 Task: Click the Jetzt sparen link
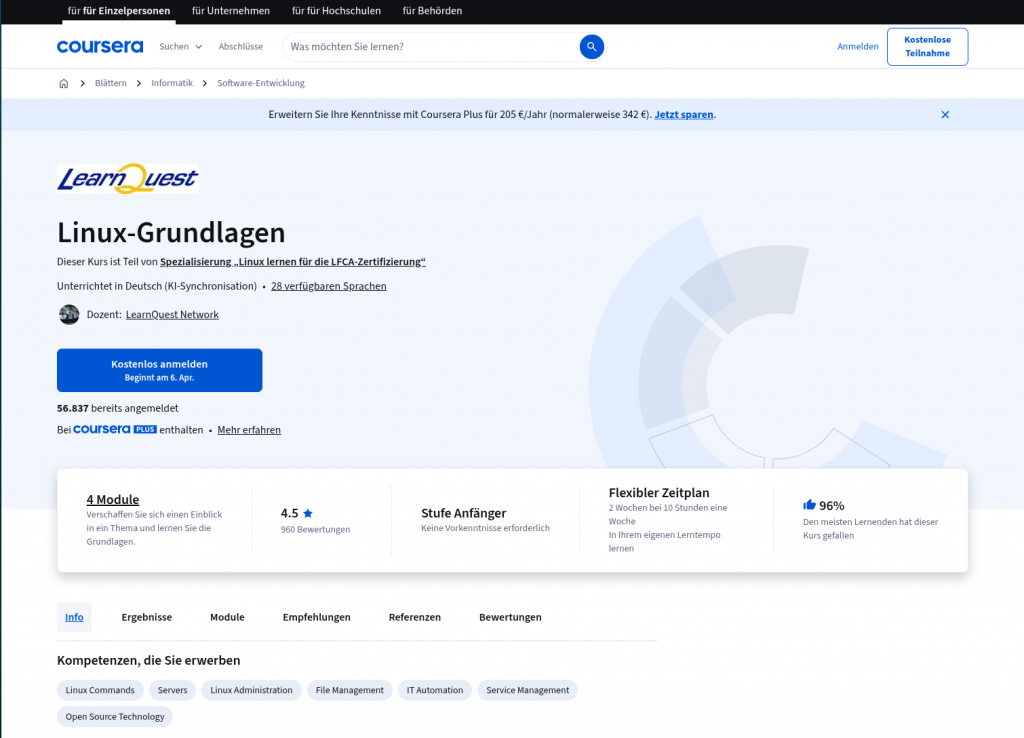click(x=684, y=115)
